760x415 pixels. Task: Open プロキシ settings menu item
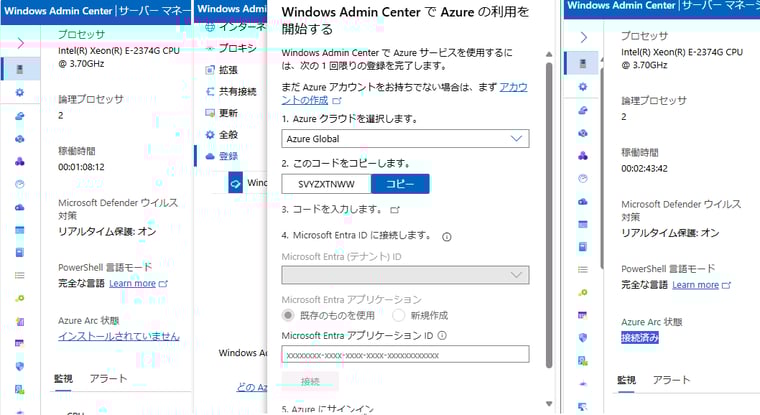(231, 48)
